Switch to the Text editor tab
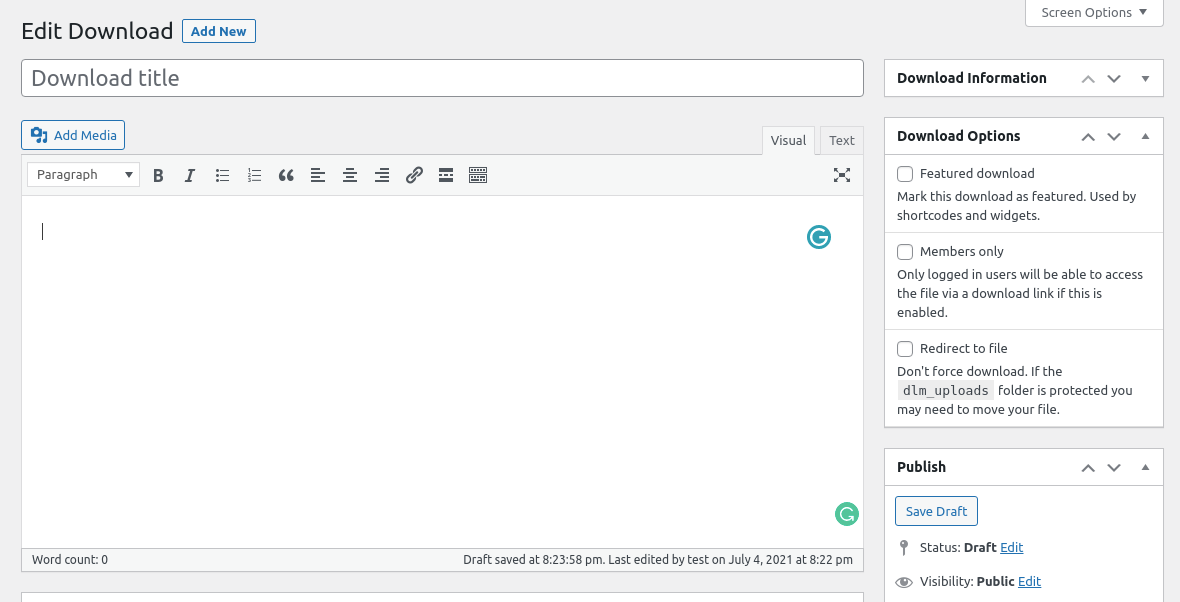1180x602 pixels. tap(842, 141)
